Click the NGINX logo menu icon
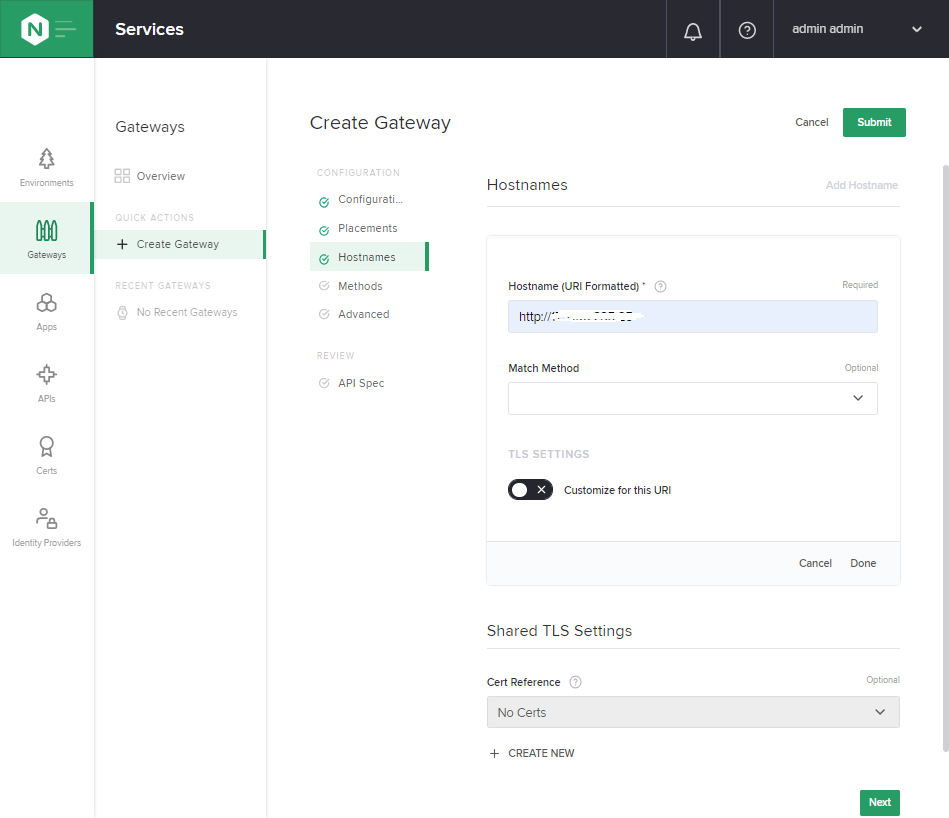Viewport: 949px width, 818px height. point(47,29)
